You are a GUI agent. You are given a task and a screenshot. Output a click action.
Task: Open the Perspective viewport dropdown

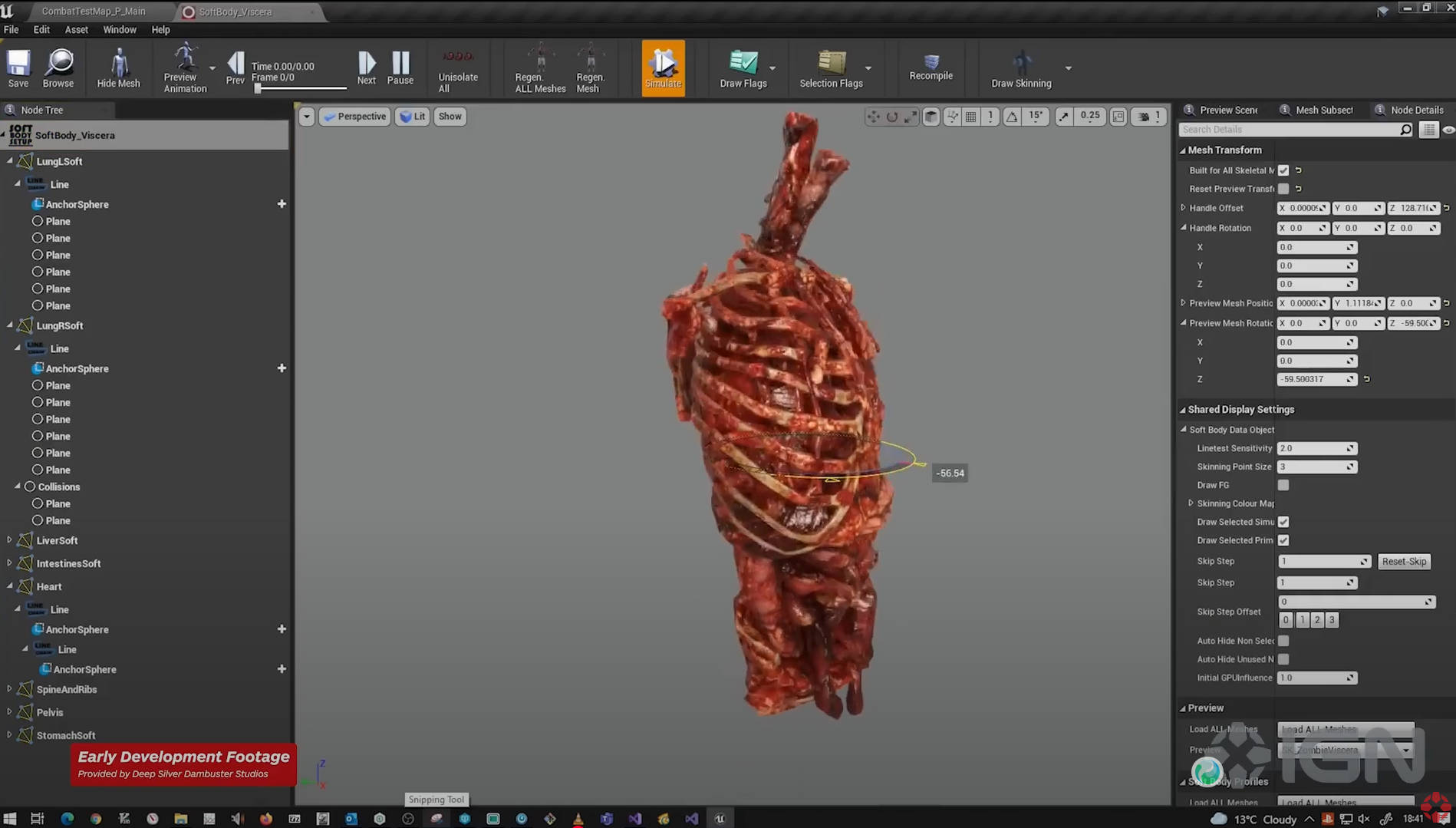point(355,117)
